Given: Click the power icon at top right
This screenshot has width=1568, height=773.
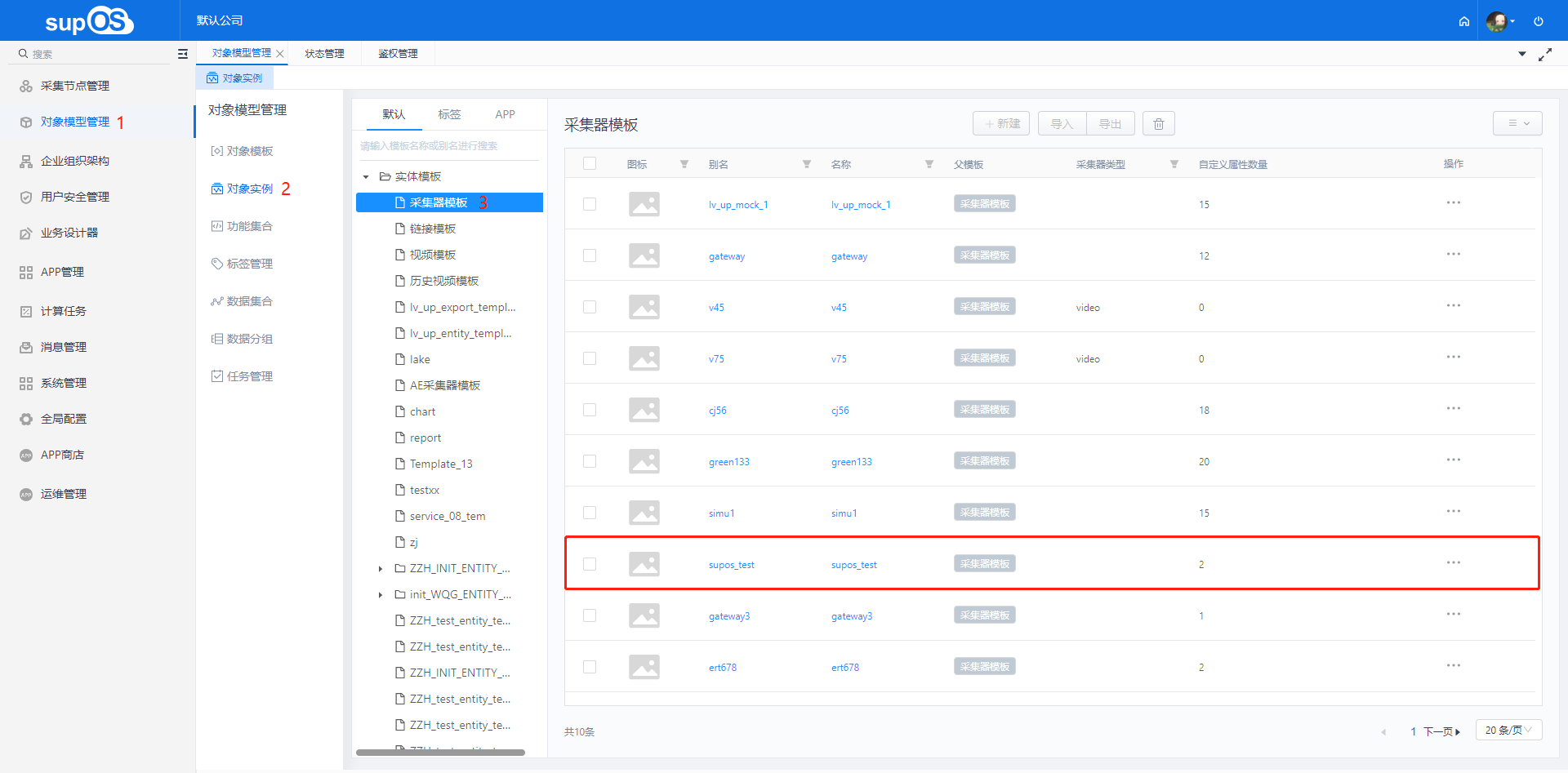Looking at the screenshot, I should click(1539, 21).
